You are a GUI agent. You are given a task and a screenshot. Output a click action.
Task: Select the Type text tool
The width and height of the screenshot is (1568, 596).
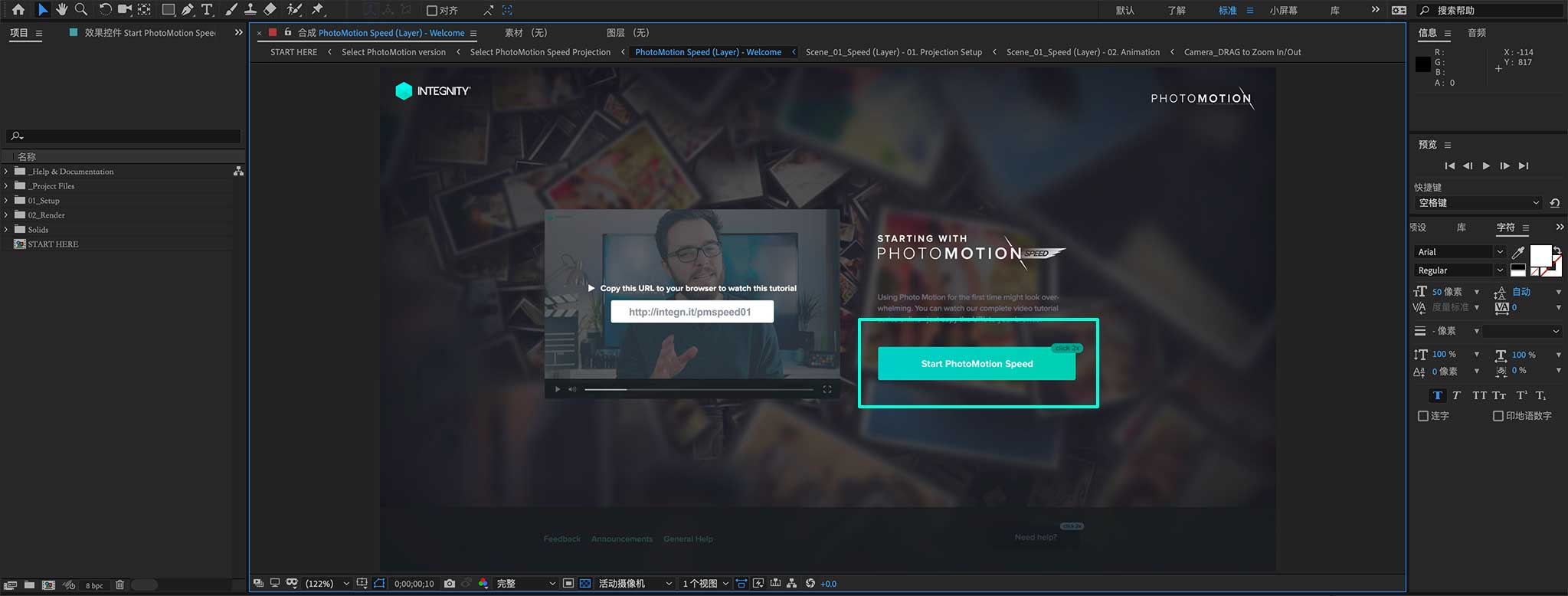click(x=207, y=10)
